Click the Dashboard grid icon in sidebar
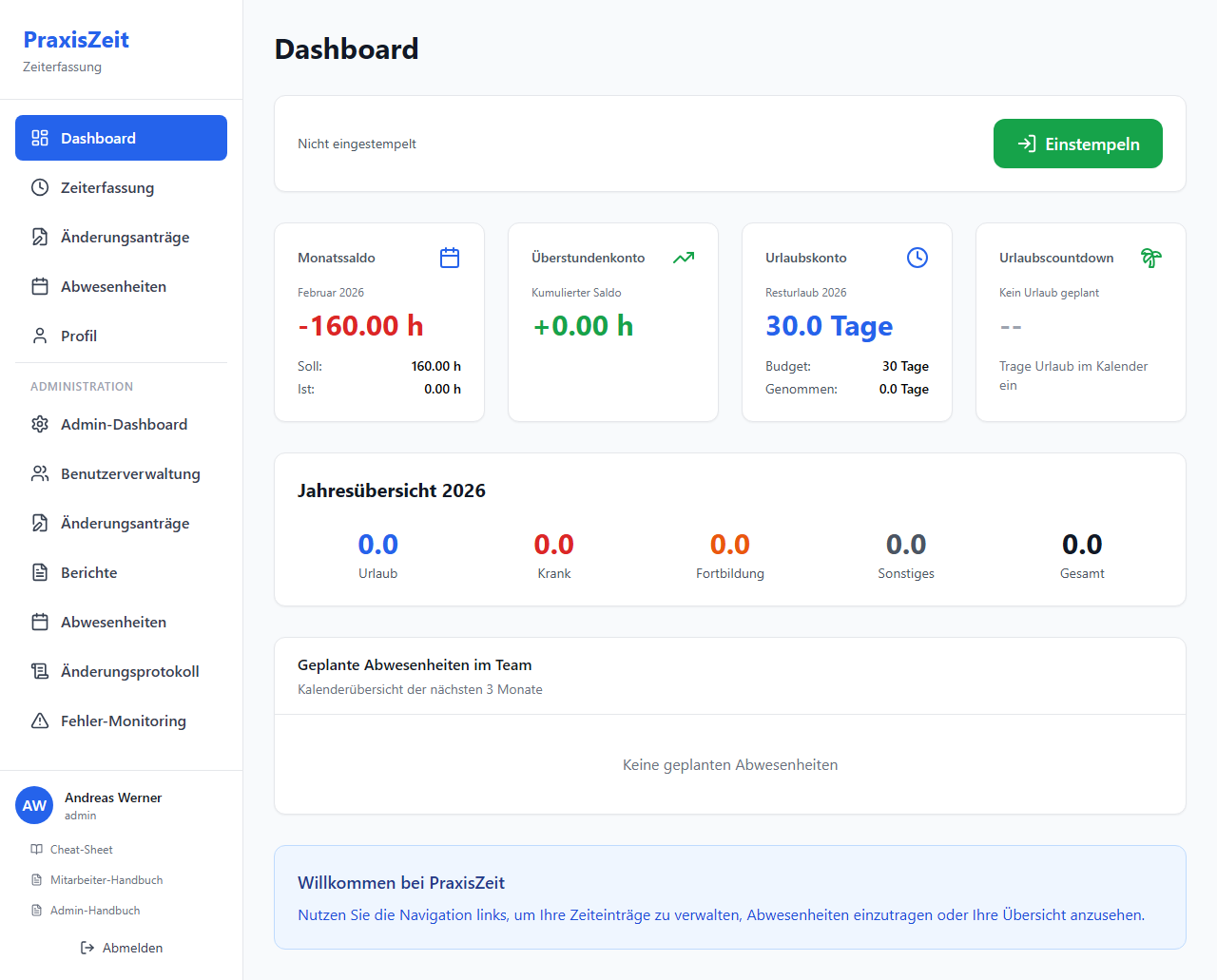The image size is (1217, 980). [40, 138]
